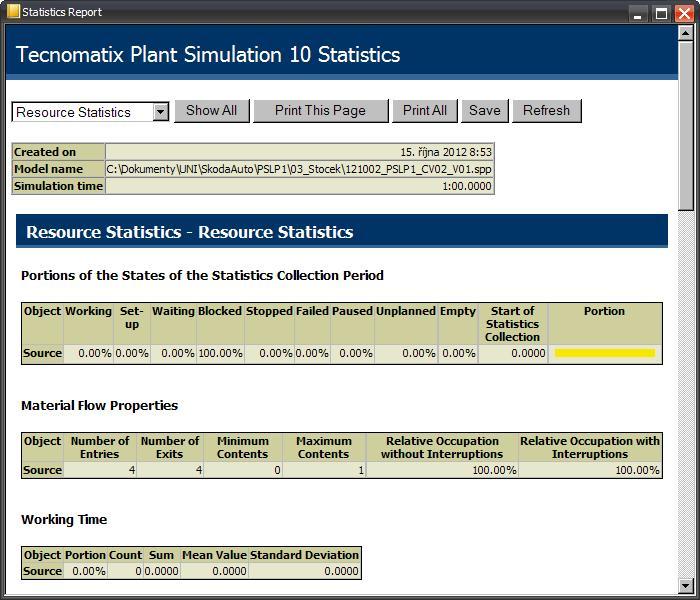Viewport: 700px width, 600px height.
Task: Click Standard Deviation header
Action: [x=304, y=555]
